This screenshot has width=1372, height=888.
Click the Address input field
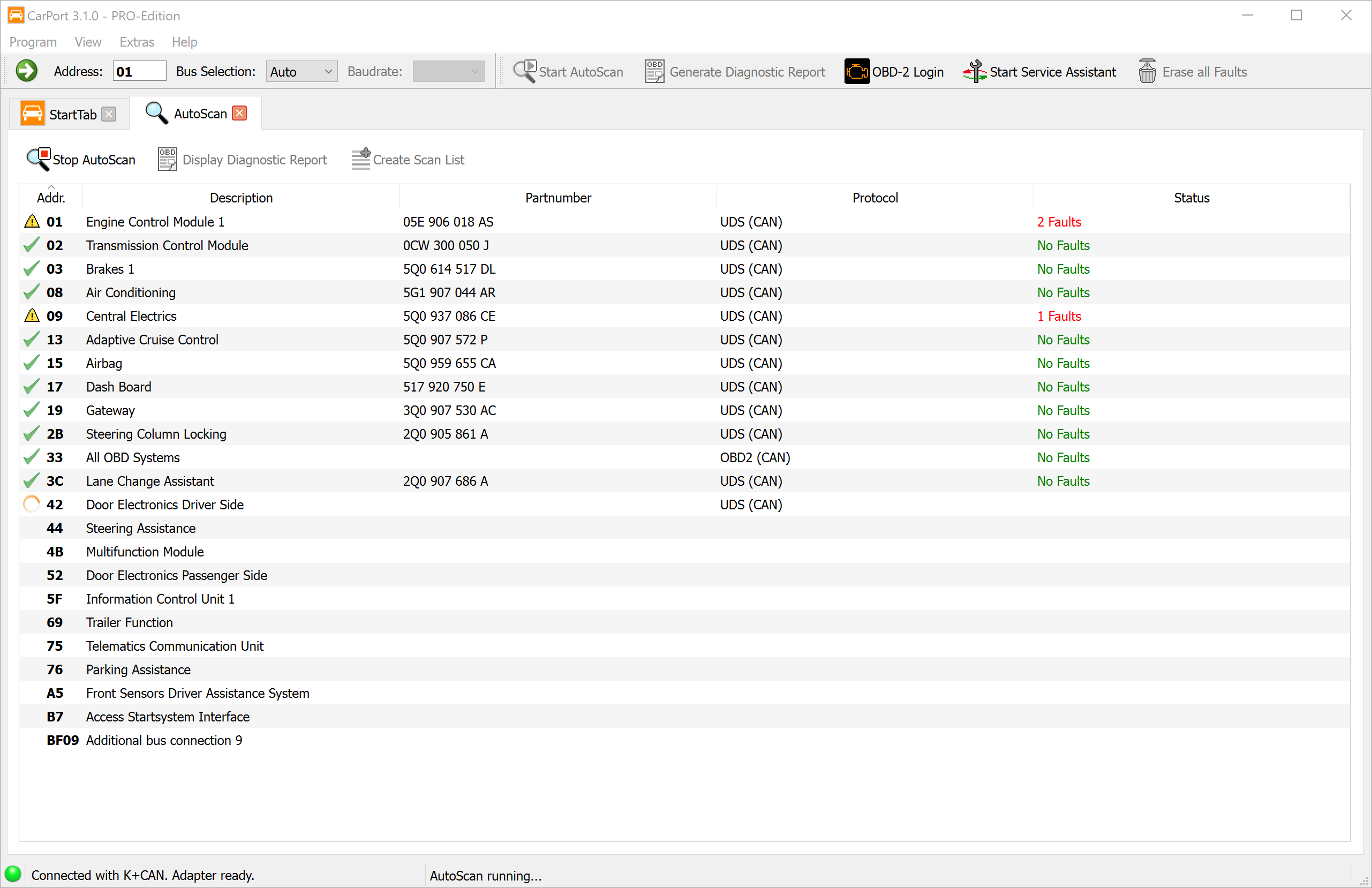pos(139,72)
